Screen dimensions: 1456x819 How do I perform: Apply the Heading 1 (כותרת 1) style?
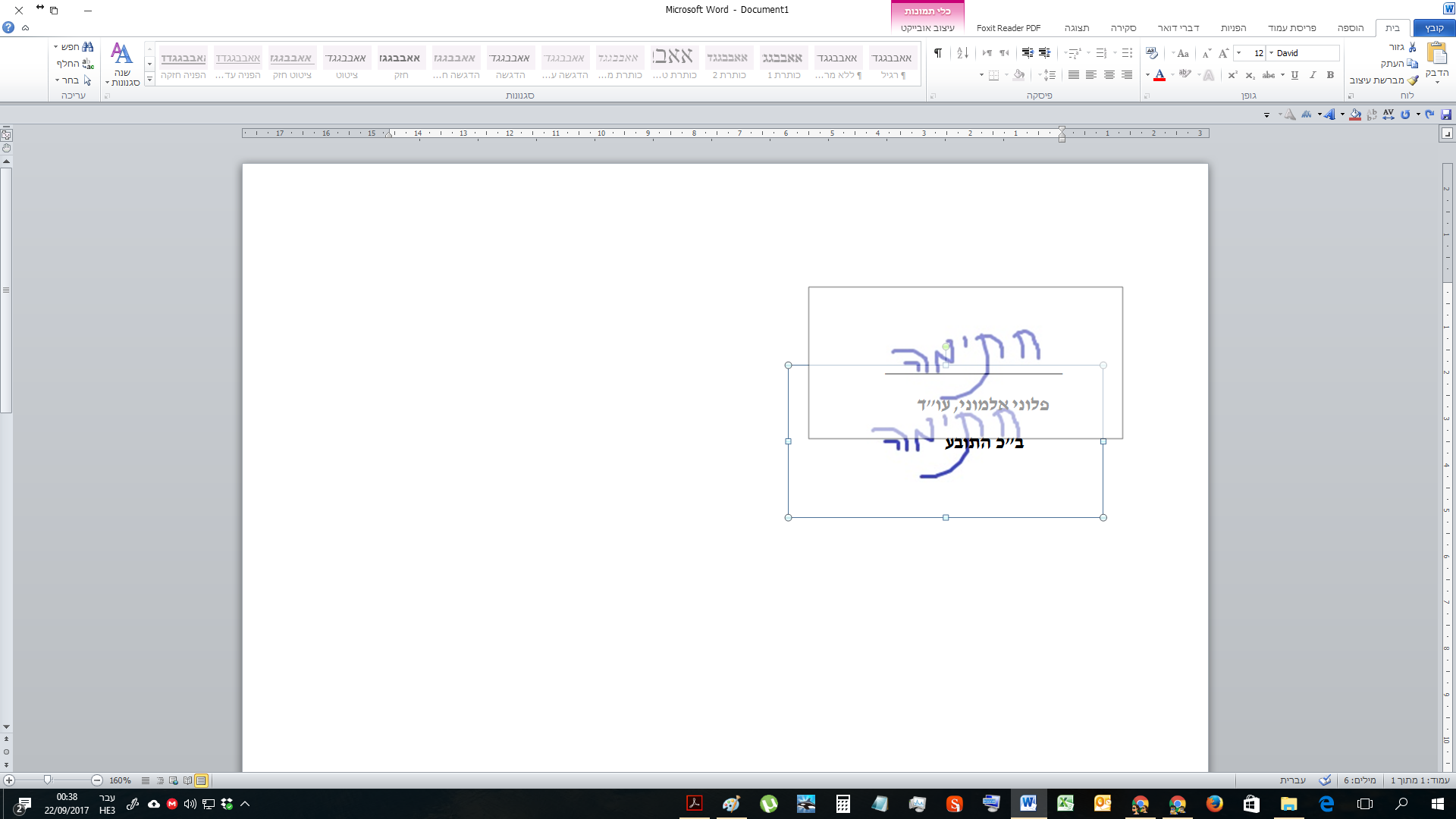pyautogui.click(x=783, y=64)
